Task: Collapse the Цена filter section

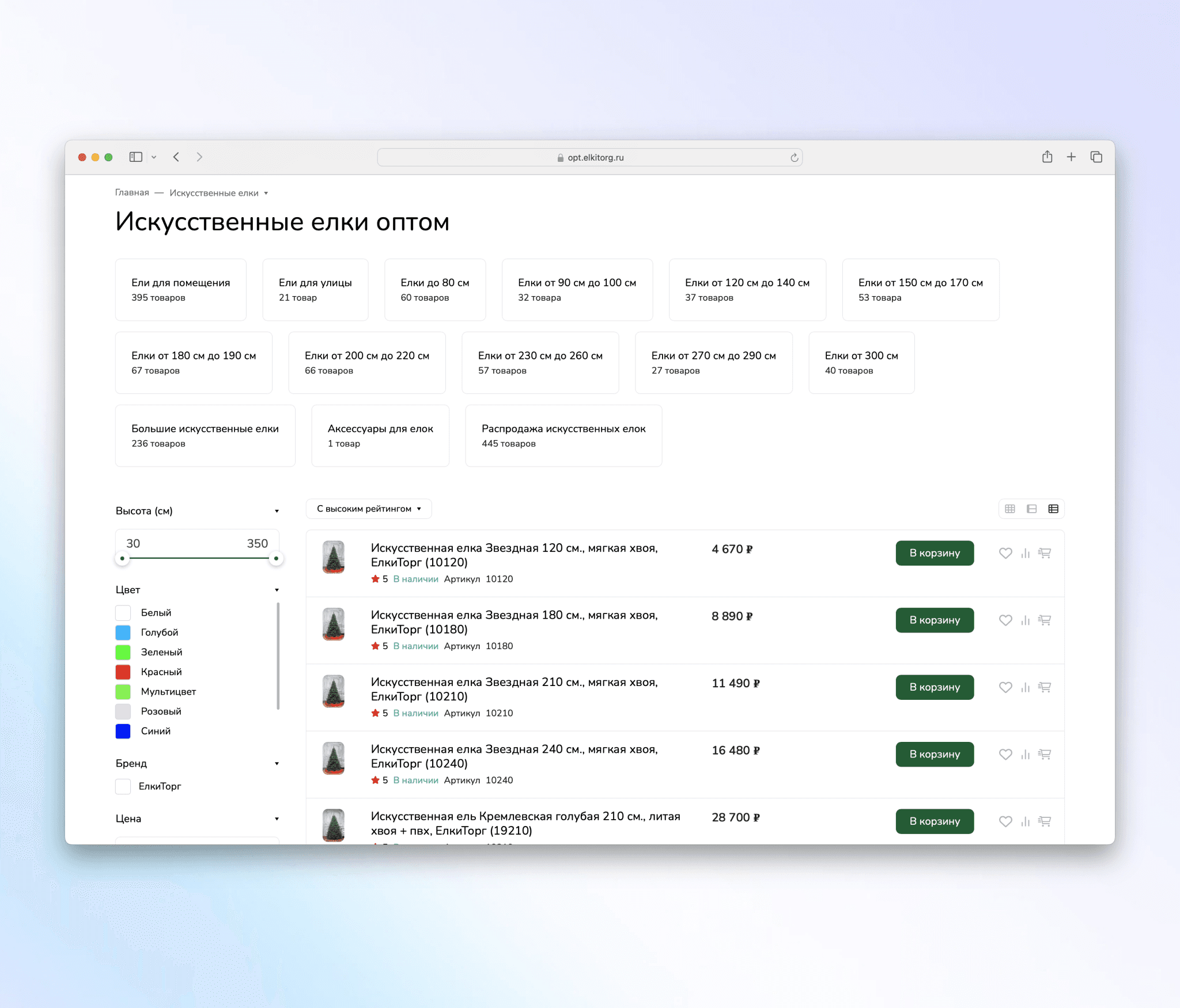Action: pyautogui.click(x=277, y=818)
